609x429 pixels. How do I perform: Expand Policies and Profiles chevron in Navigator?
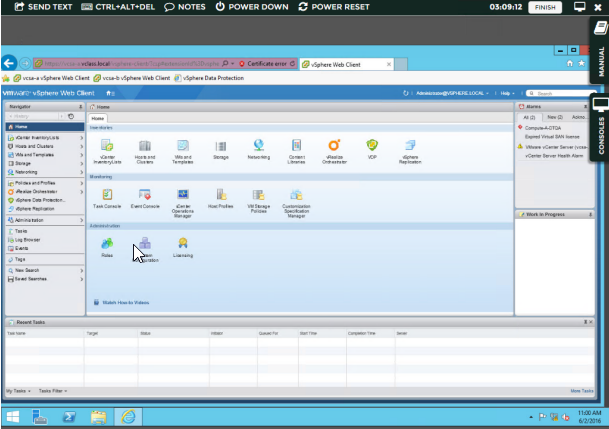(82, 183)
